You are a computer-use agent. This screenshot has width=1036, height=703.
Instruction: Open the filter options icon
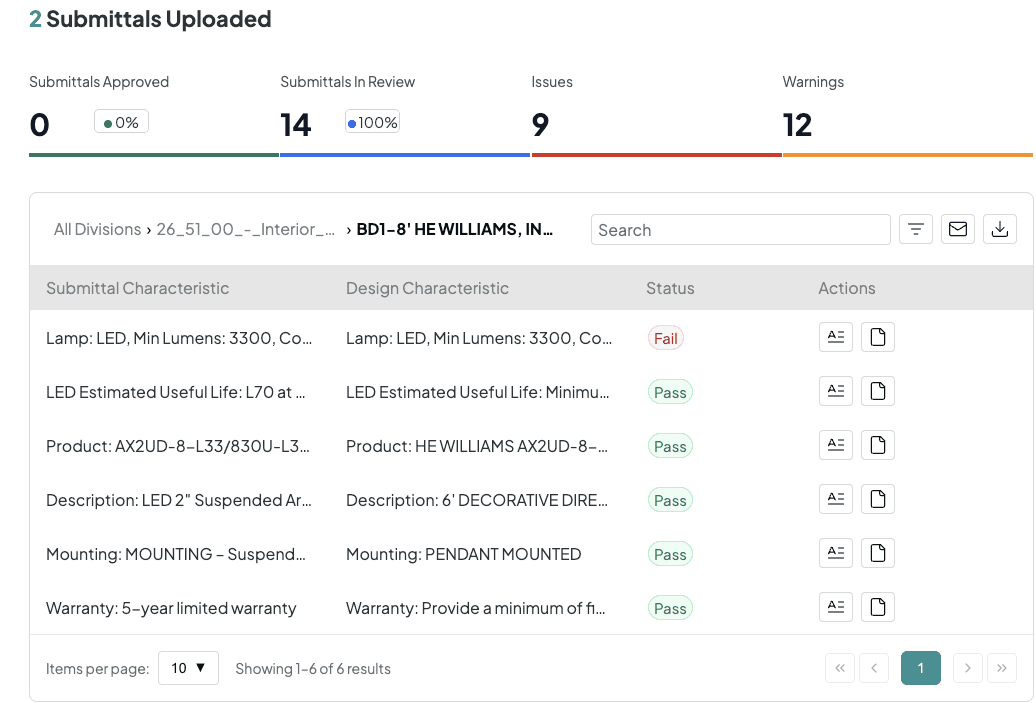pyautogui.click(x=915, y=229)
